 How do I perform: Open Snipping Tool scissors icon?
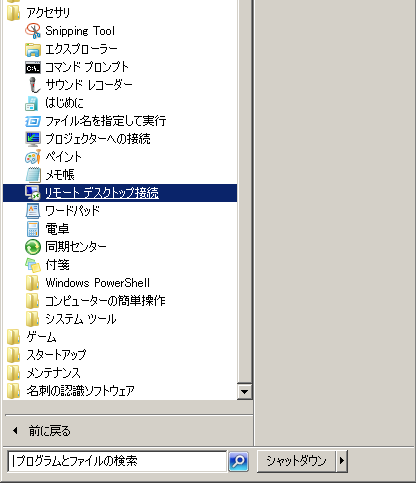click(33, 31)
